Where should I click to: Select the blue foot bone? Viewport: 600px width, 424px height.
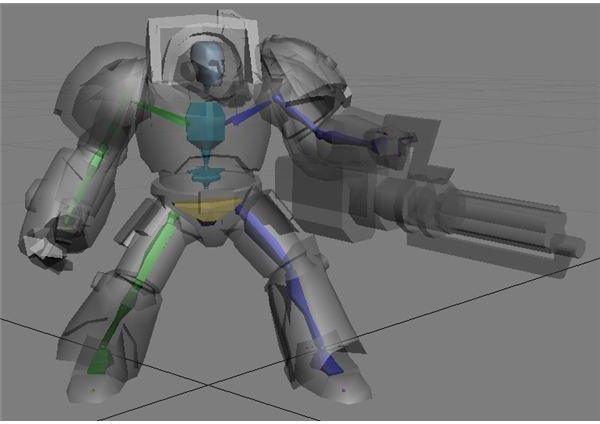coord(329,365)
